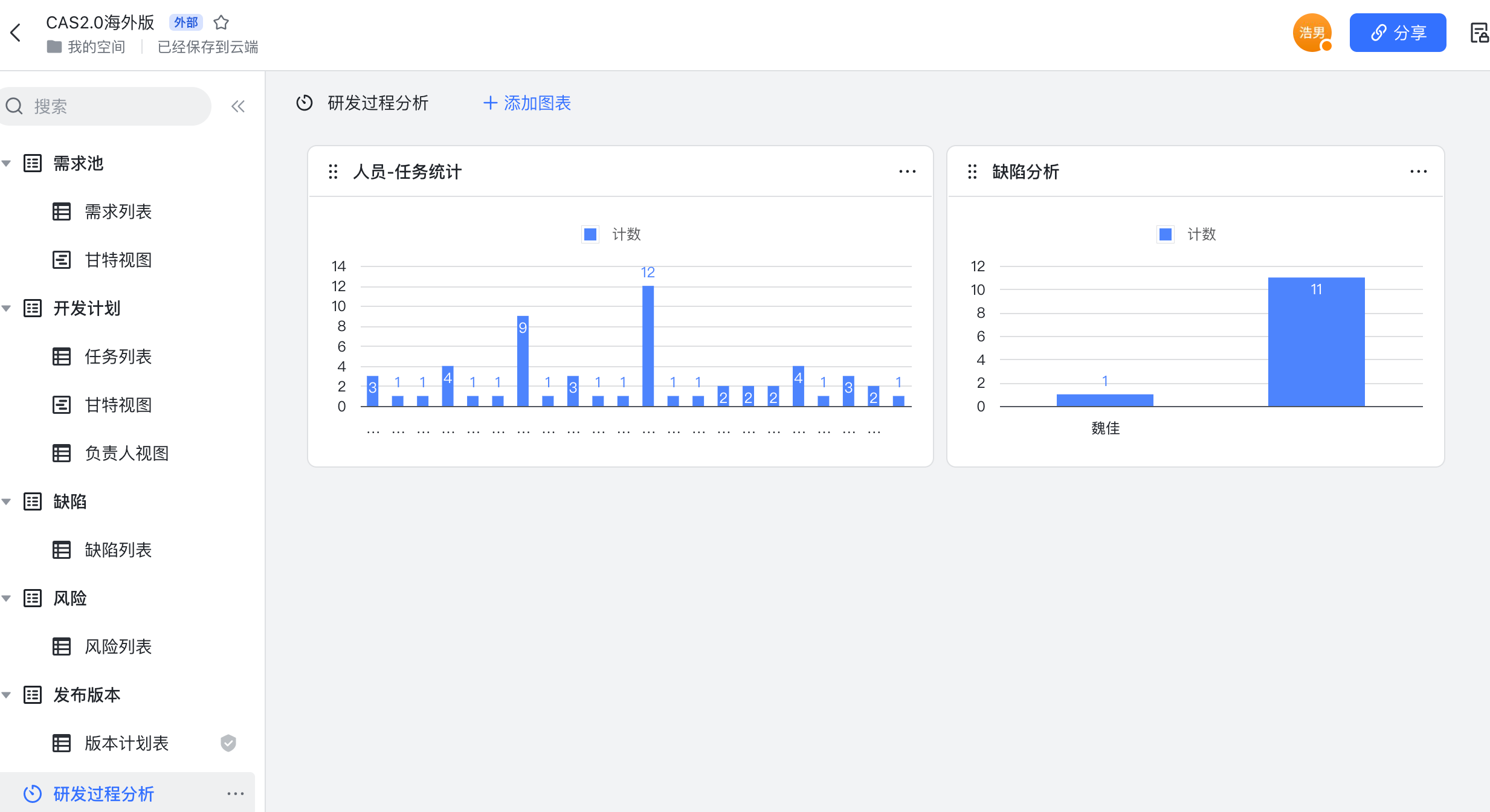Click the back arrow icon

(16, 33)
